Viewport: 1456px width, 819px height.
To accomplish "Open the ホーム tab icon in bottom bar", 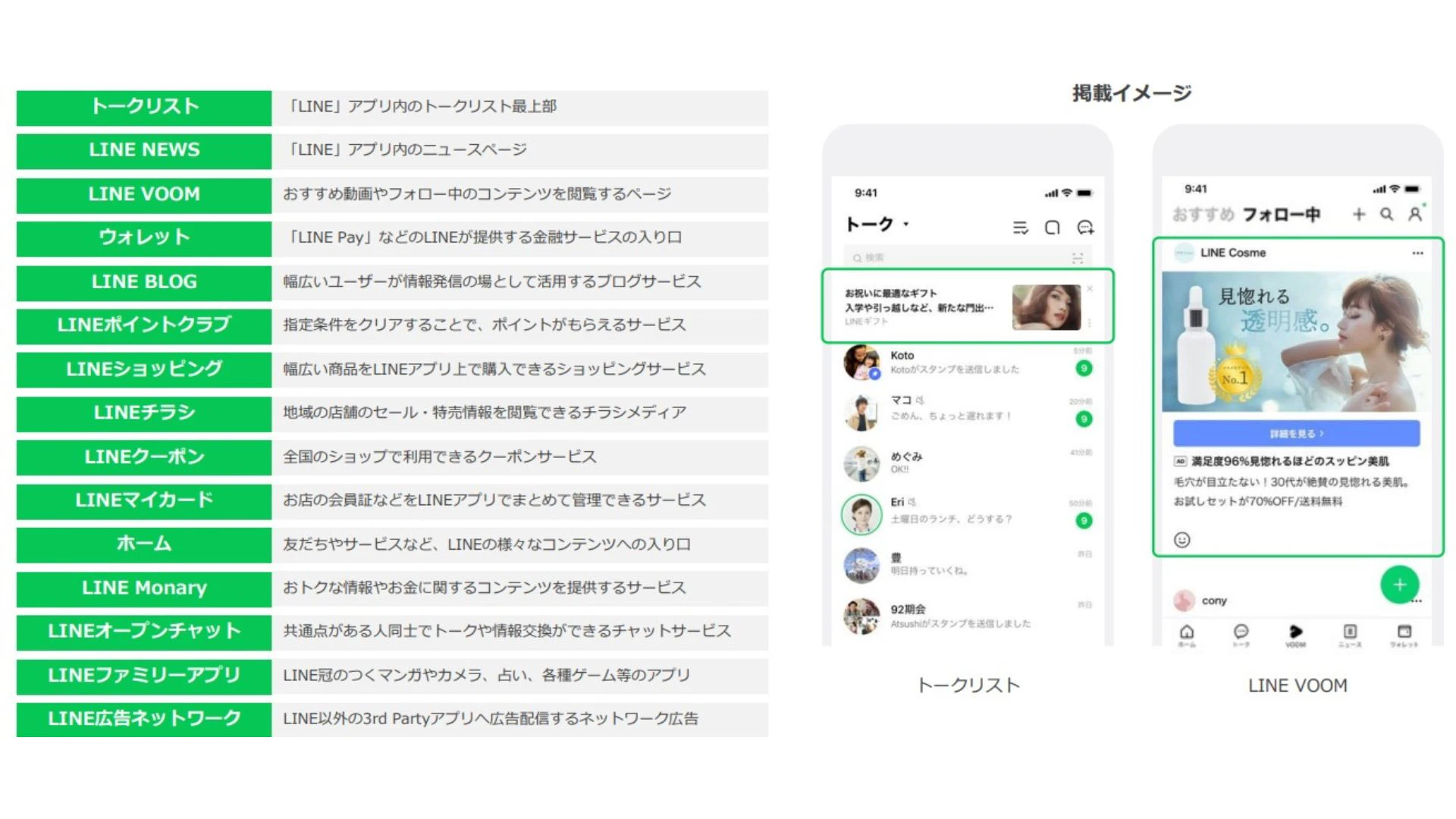I will click(x=1187, y=633).
